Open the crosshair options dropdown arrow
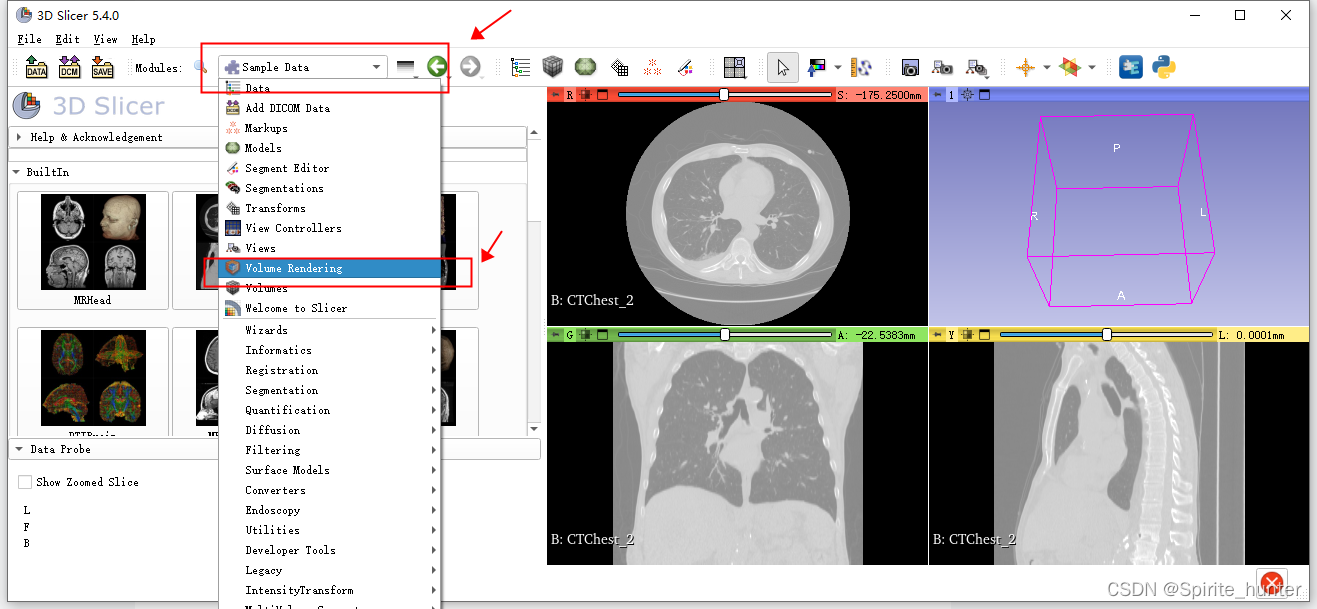Image resolution: width=1317 pixels, height=609 pixels. (1046, 67)
